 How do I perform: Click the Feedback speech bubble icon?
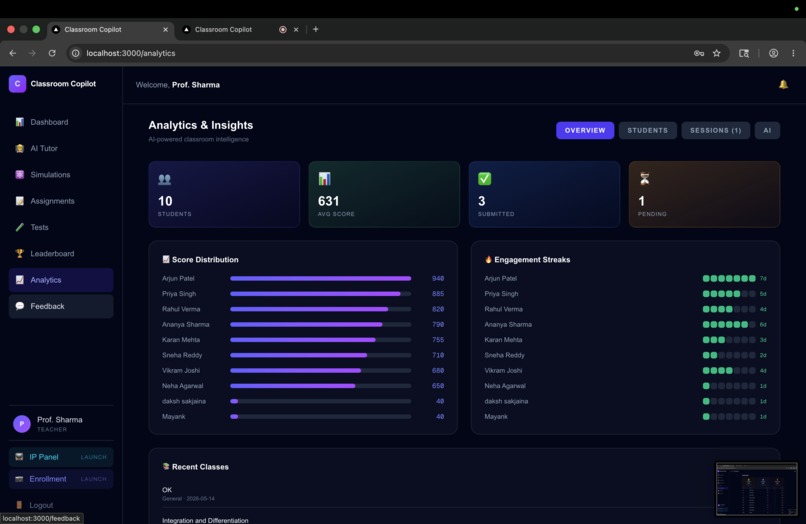[x=20, y=306]
